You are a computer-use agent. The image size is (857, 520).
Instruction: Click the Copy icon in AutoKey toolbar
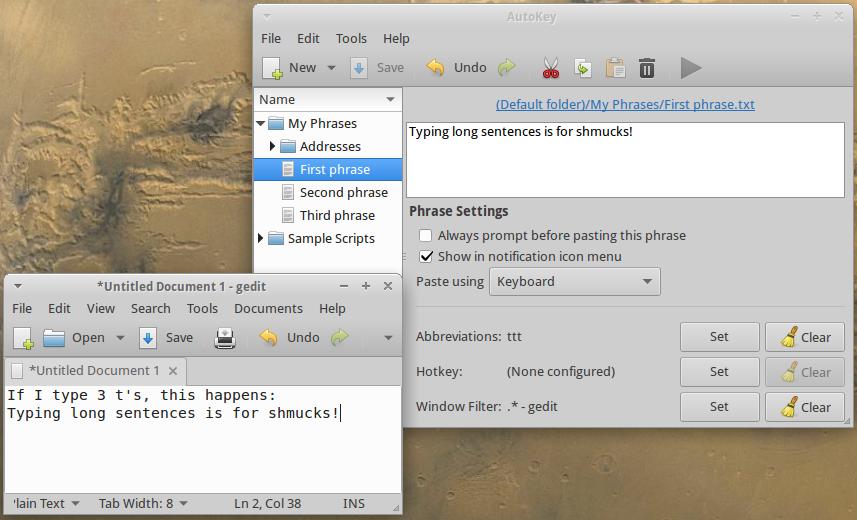point(582,68)
